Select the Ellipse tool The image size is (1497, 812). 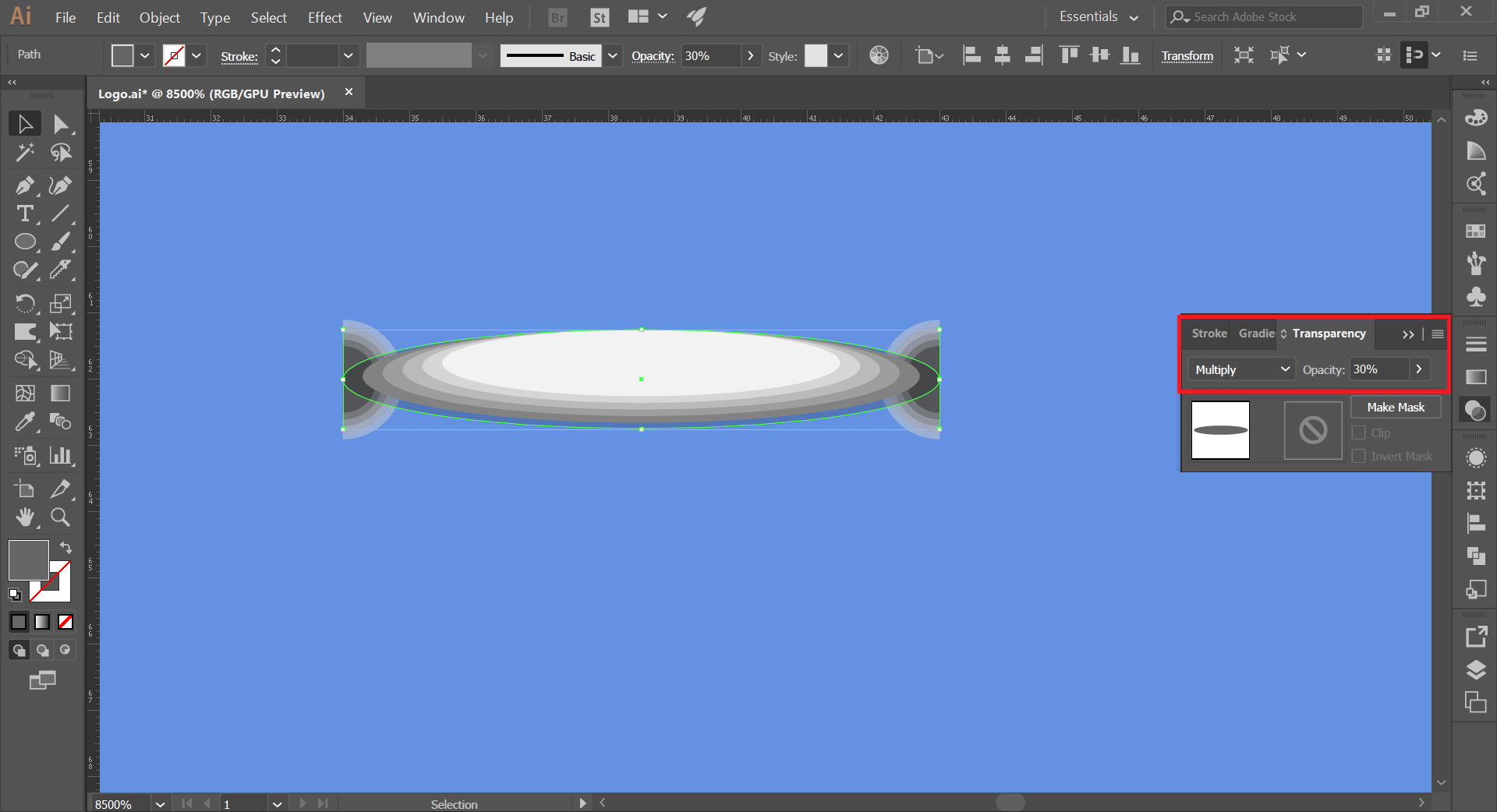pos(25,242)
